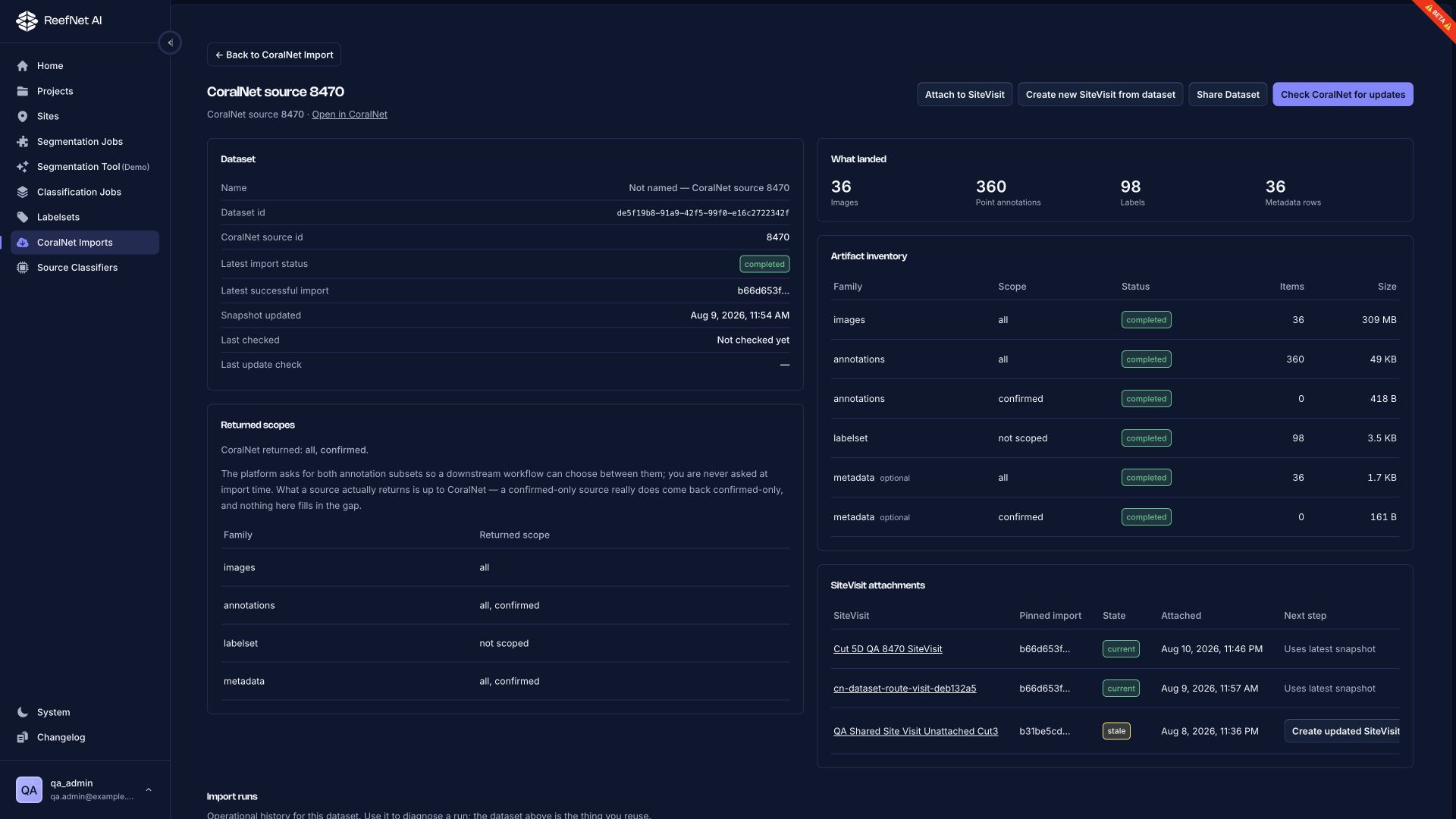
Task: Click the 360 Point annotations stat
Action: (x=1008, y=192)
